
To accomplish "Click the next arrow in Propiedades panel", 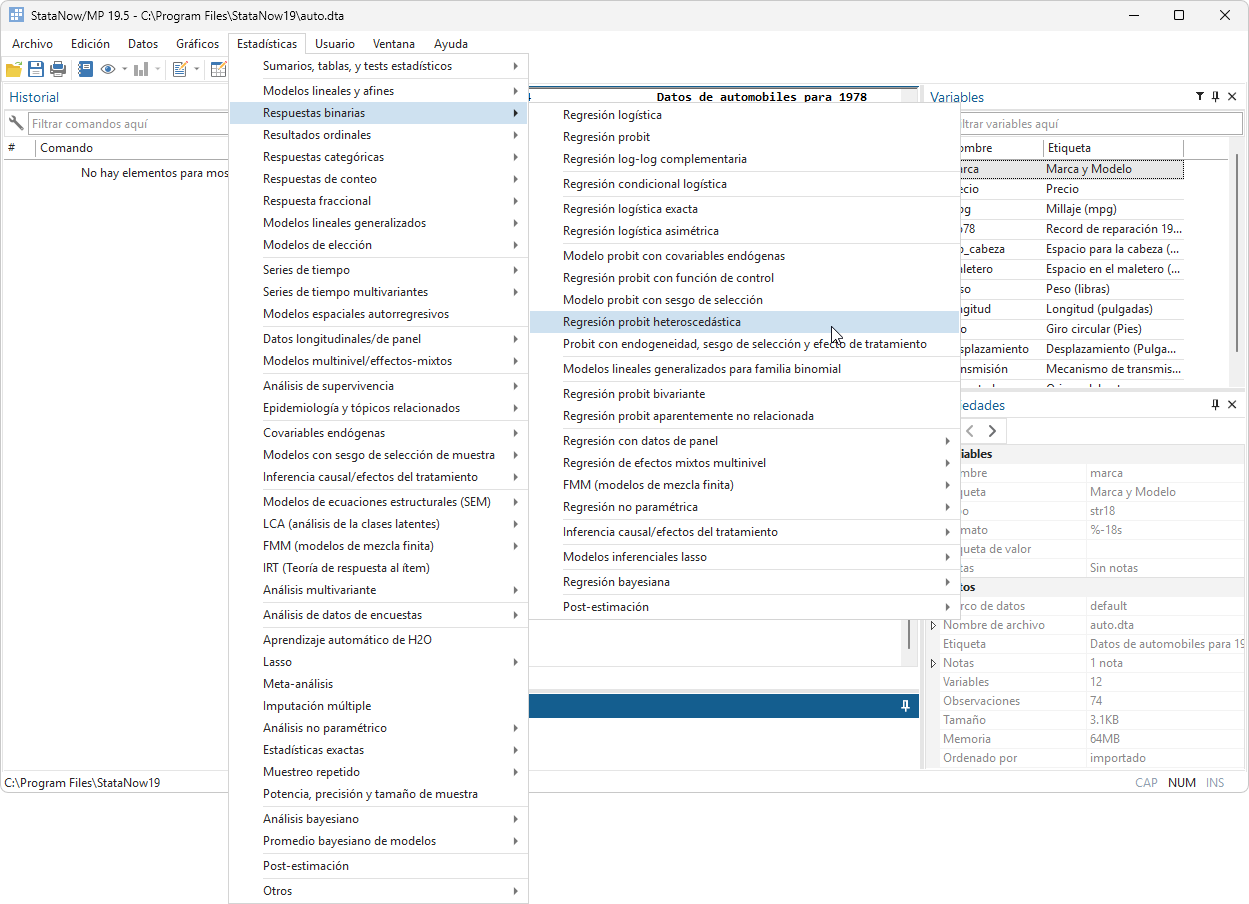I will click(992, 431).
